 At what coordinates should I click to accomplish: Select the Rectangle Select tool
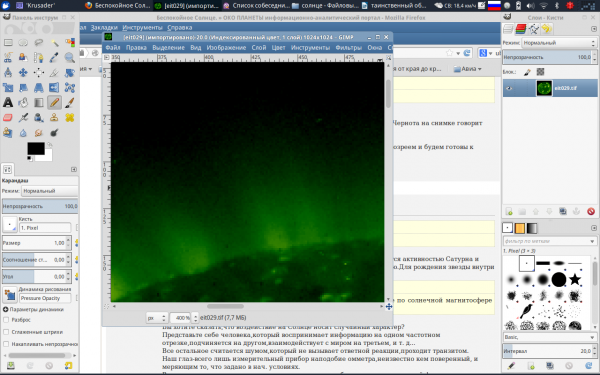(x=8, y=42)
